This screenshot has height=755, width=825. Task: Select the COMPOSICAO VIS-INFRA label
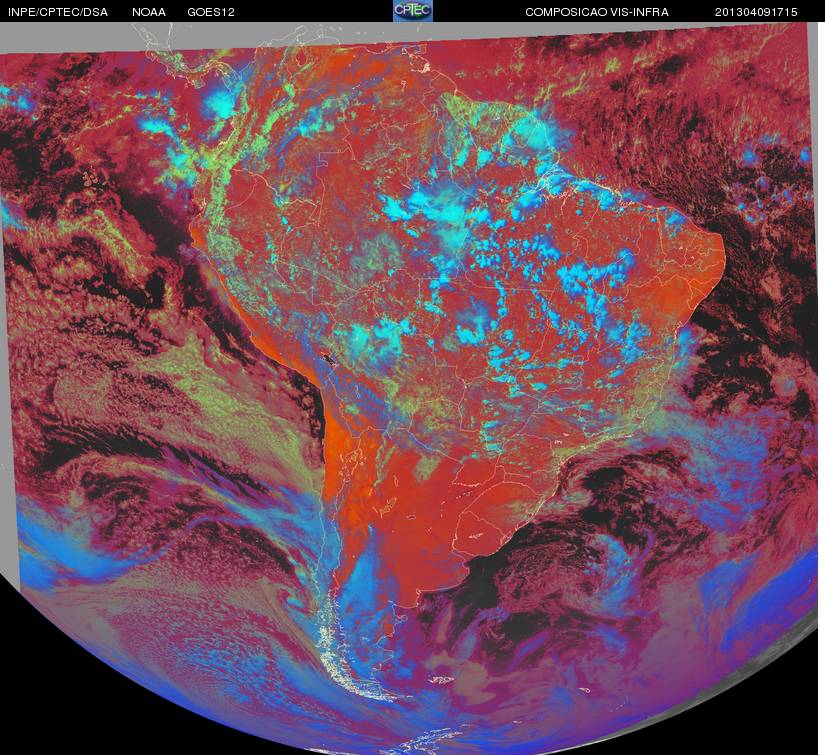pyautogui.click(x=597, y=12)
